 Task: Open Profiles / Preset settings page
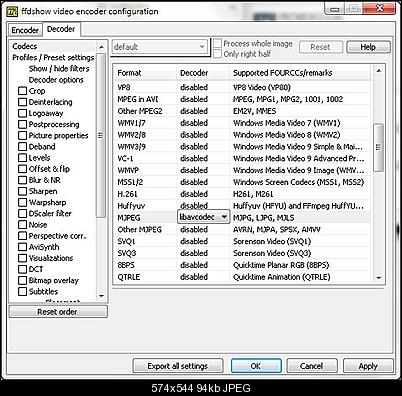click(x=53, y=58)
